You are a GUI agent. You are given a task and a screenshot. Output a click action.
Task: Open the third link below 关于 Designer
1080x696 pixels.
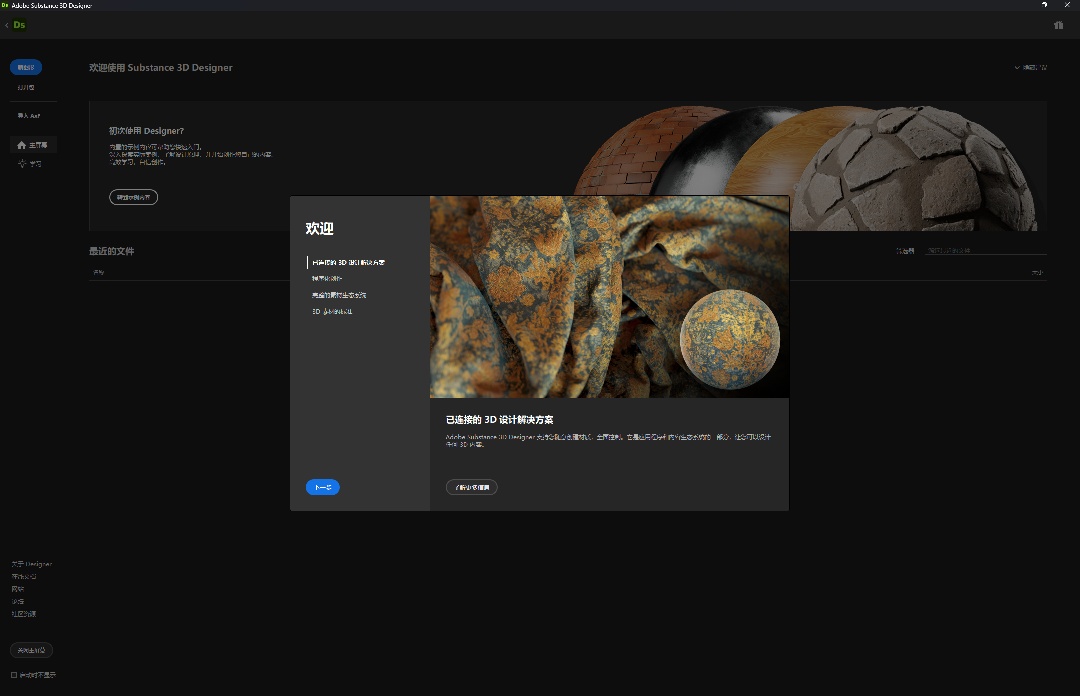pyautogui.click(x=18, y=589)
